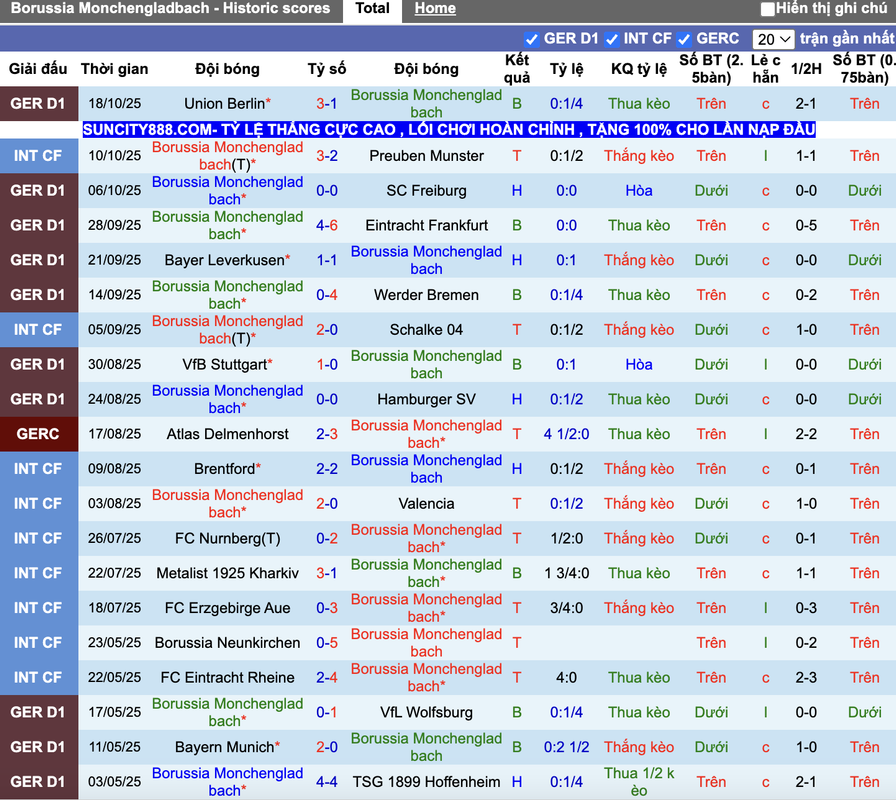
Task: Click the 'Tỷ số' column header
Action: [x=327, y=69]
